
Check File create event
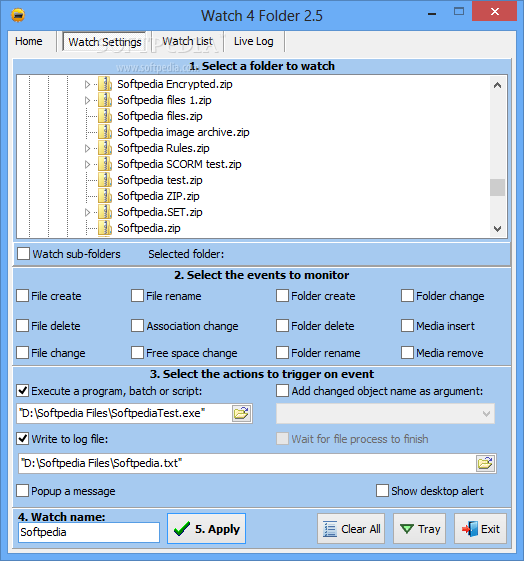point(23,296)
